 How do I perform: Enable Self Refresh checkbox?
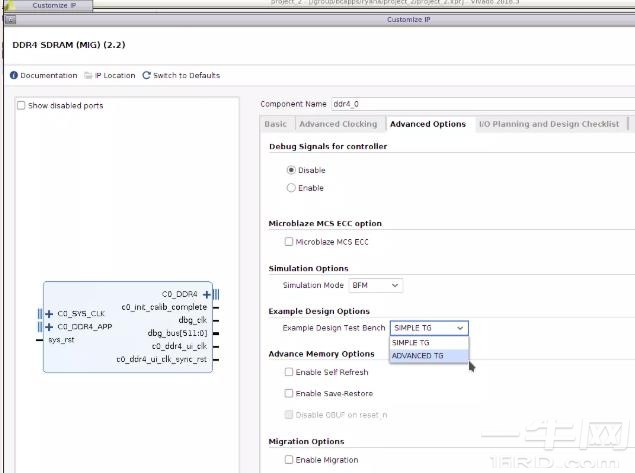(290, 372)
